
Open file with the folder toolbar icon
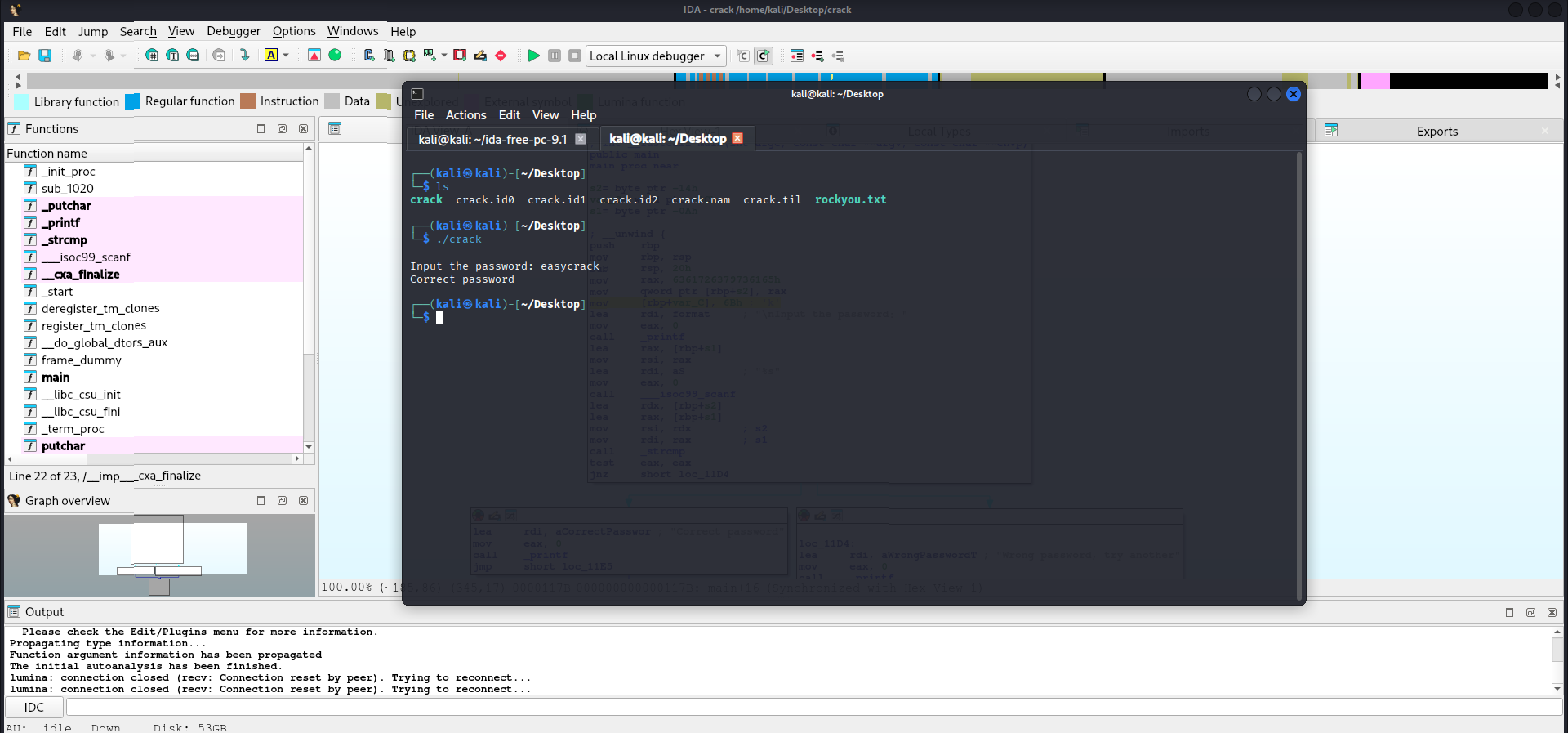pyautogui.click(x=24, y=56)
